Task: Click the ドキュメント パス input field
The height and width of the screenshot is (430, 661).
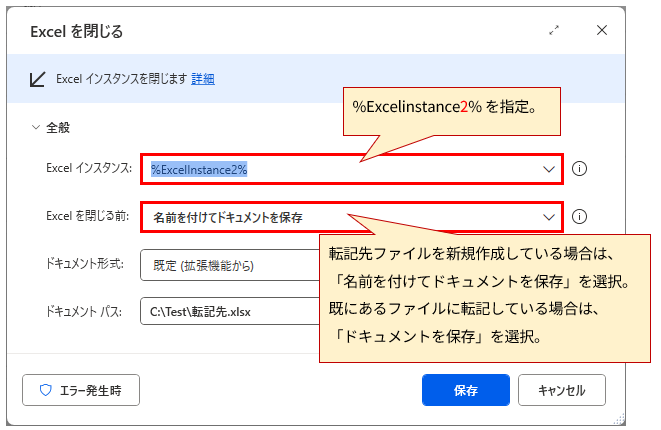Action: (x=230, y=312)
